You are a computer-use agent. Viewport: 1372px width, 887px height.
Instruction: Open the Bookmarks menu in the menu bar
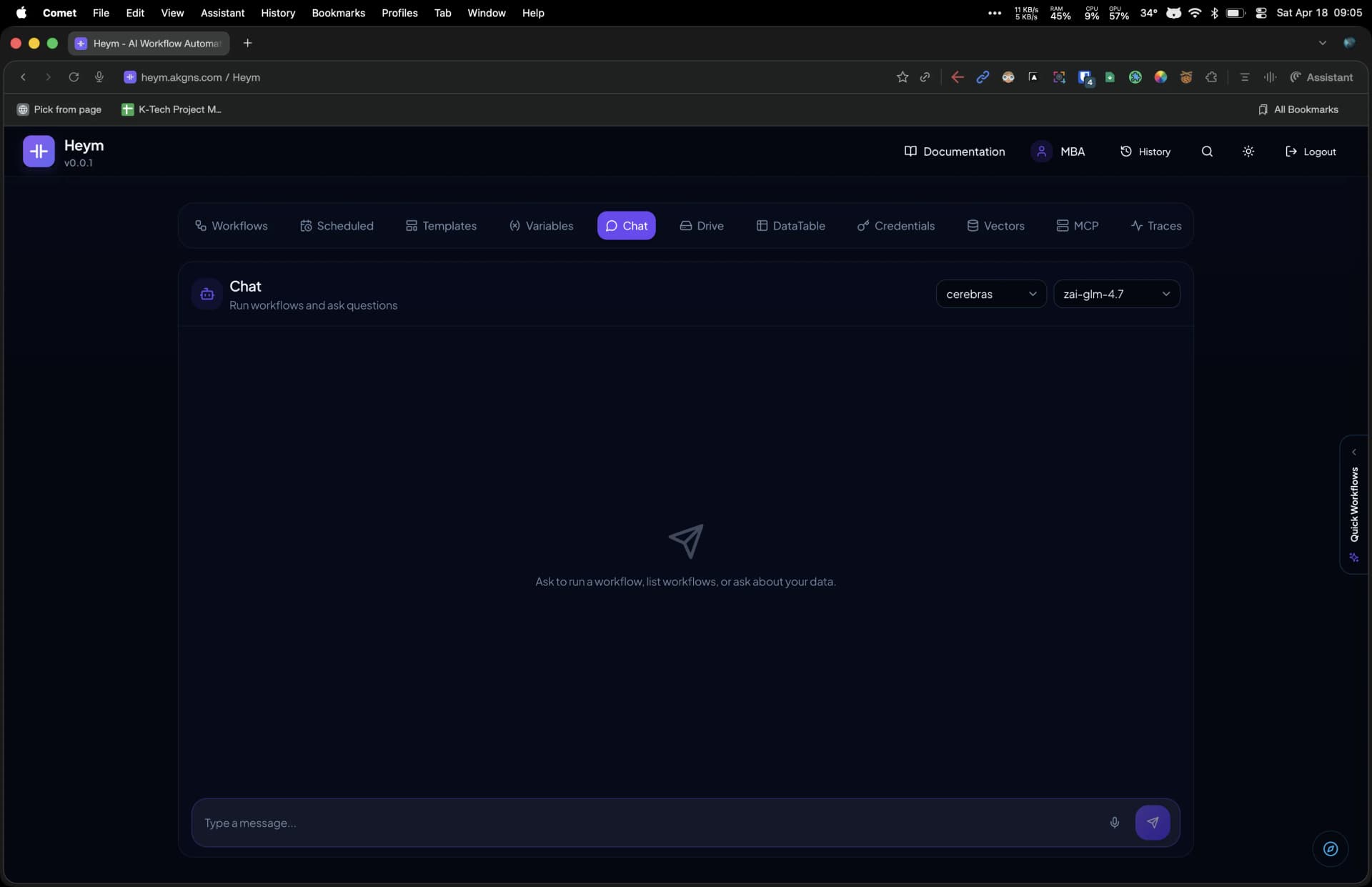pyautogui.click(x=338, y=12)
